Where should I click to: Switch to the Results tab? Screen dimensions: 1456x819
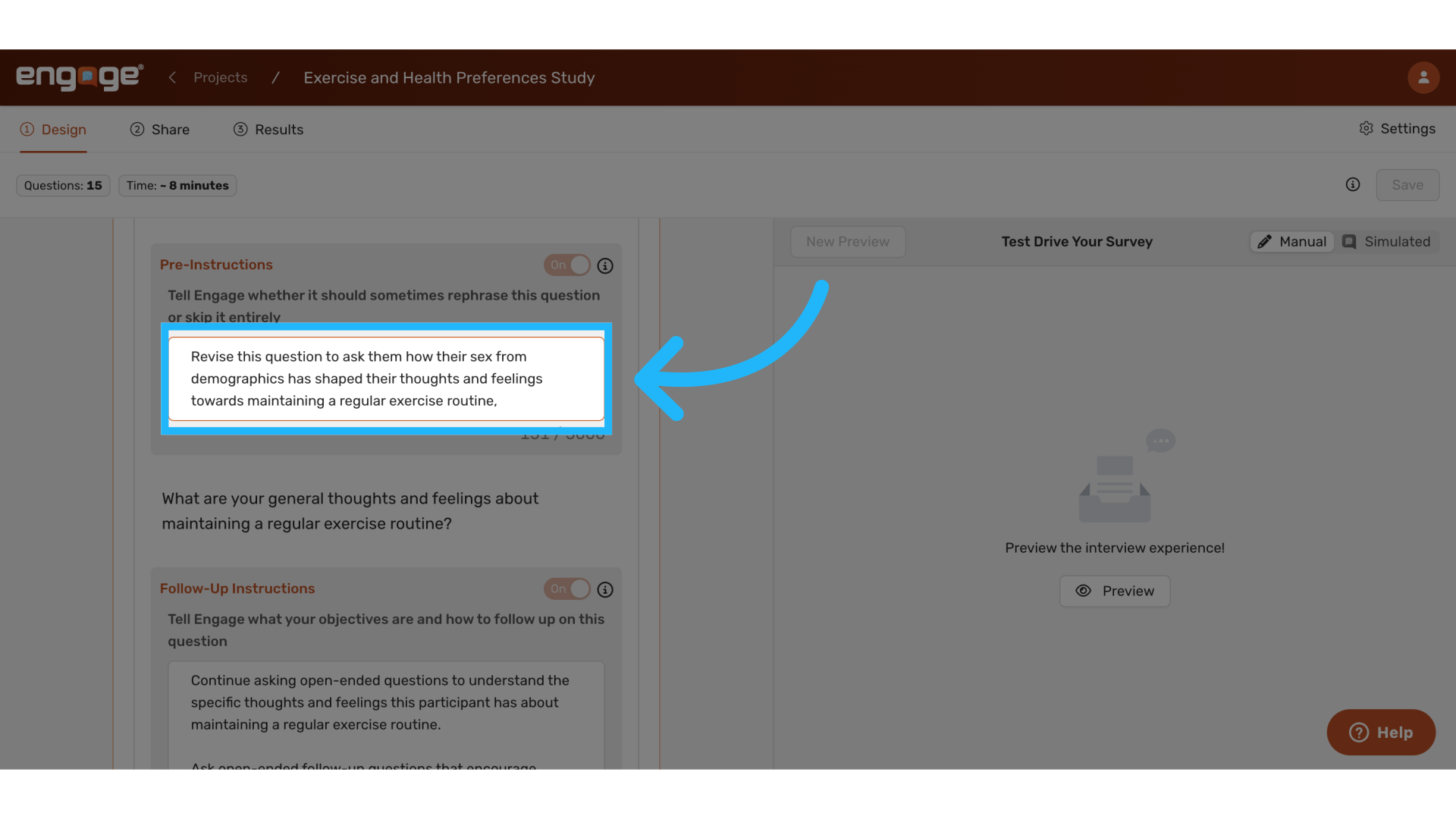tap(268, 130)
